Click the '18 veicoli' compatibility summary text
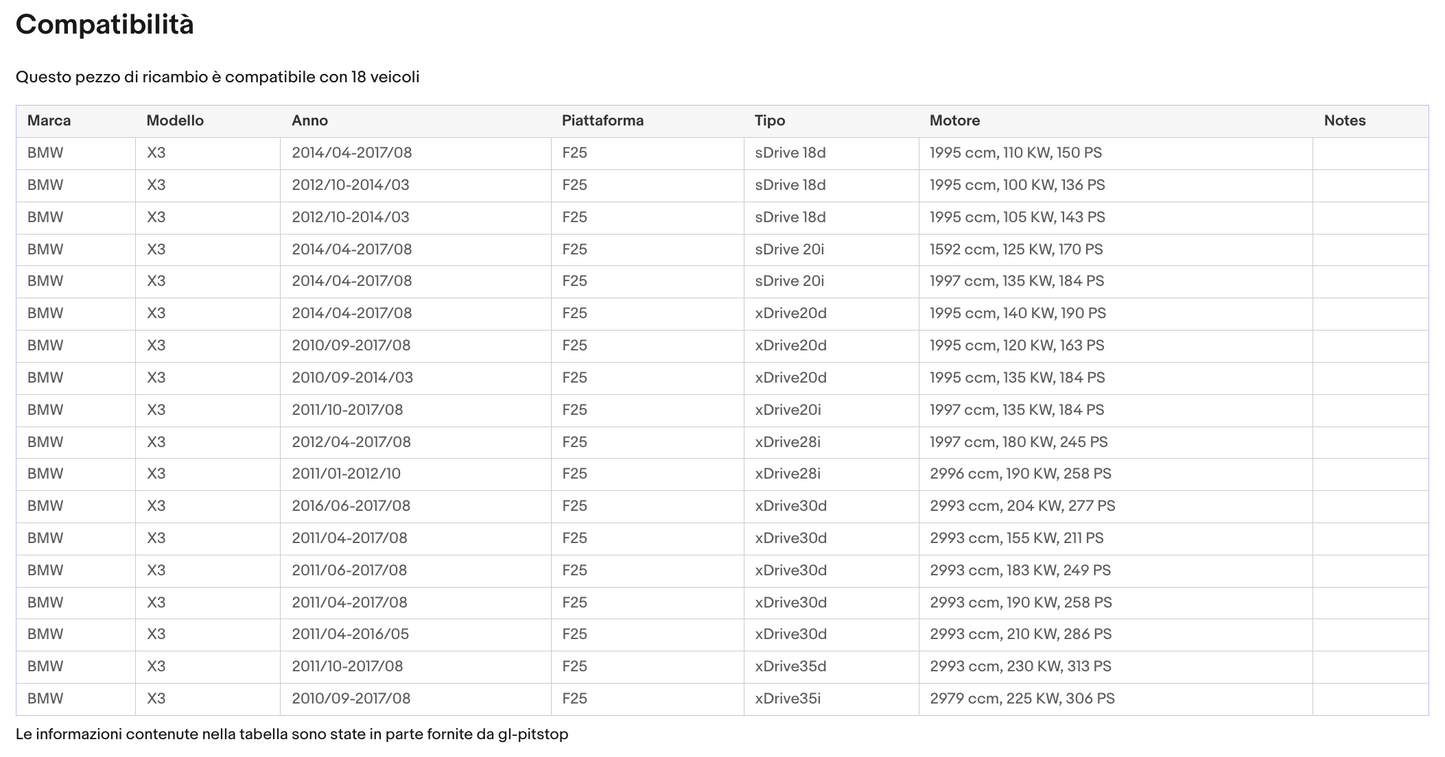Screen dimensions: 1445x757 click(385, 77)
